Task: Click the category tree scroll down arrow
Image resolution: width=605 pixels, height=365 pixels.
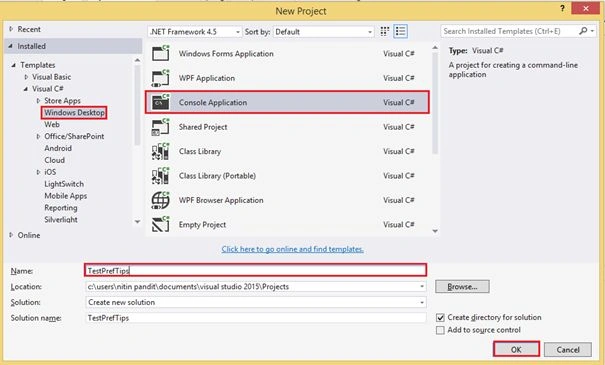Action: pyautogui.click(x=137, y=221)
